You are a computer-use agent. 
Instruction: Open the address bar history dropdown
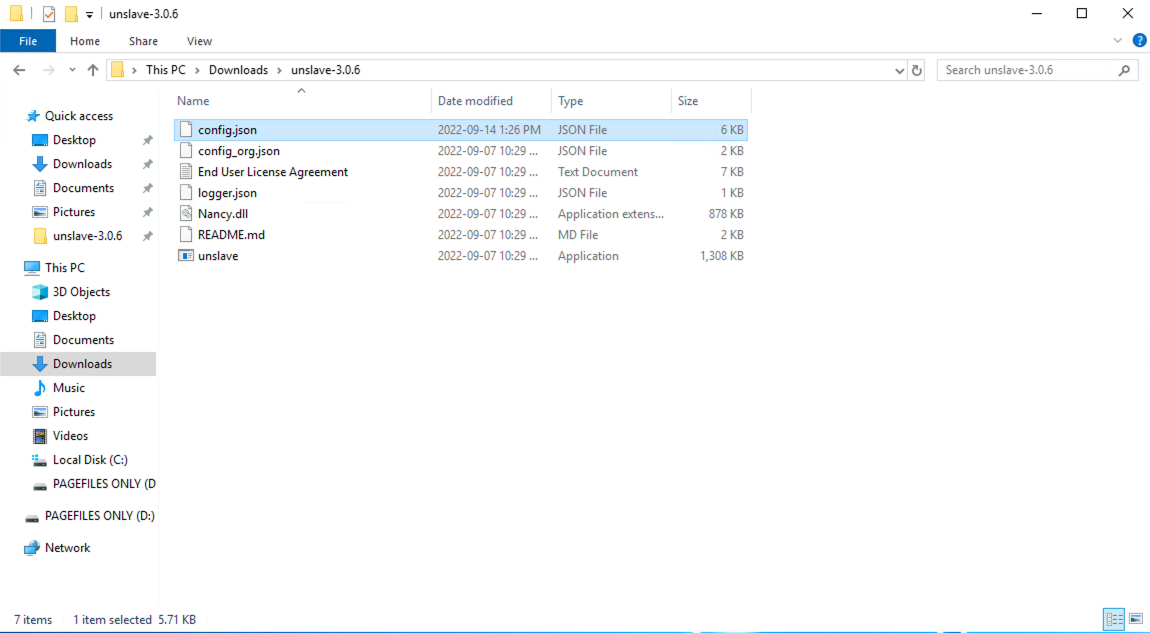point(899,70)
